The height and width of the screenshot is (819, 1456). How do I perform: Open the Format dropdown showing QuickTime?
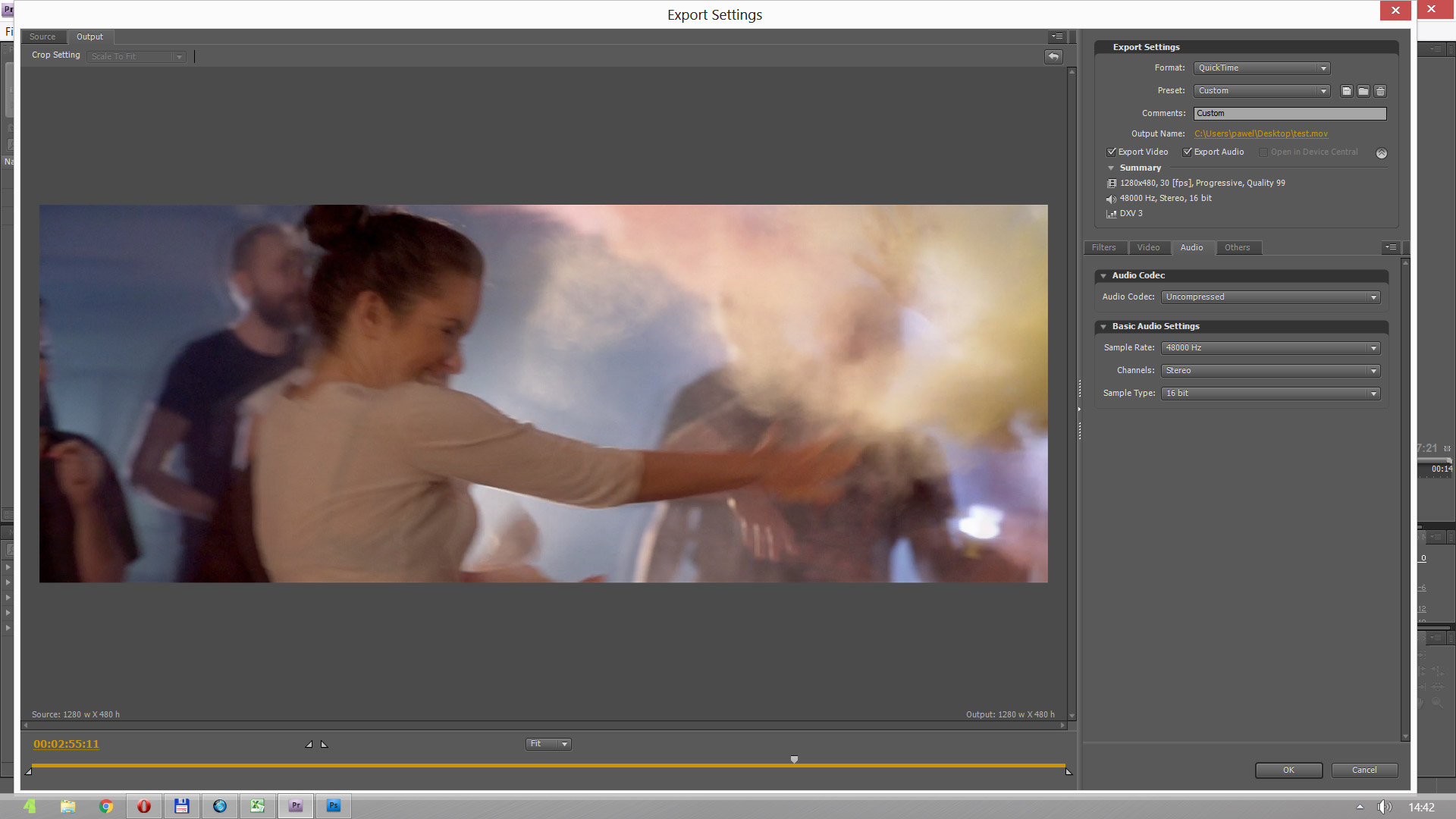pyautogui.click(x=1261, y=68)
